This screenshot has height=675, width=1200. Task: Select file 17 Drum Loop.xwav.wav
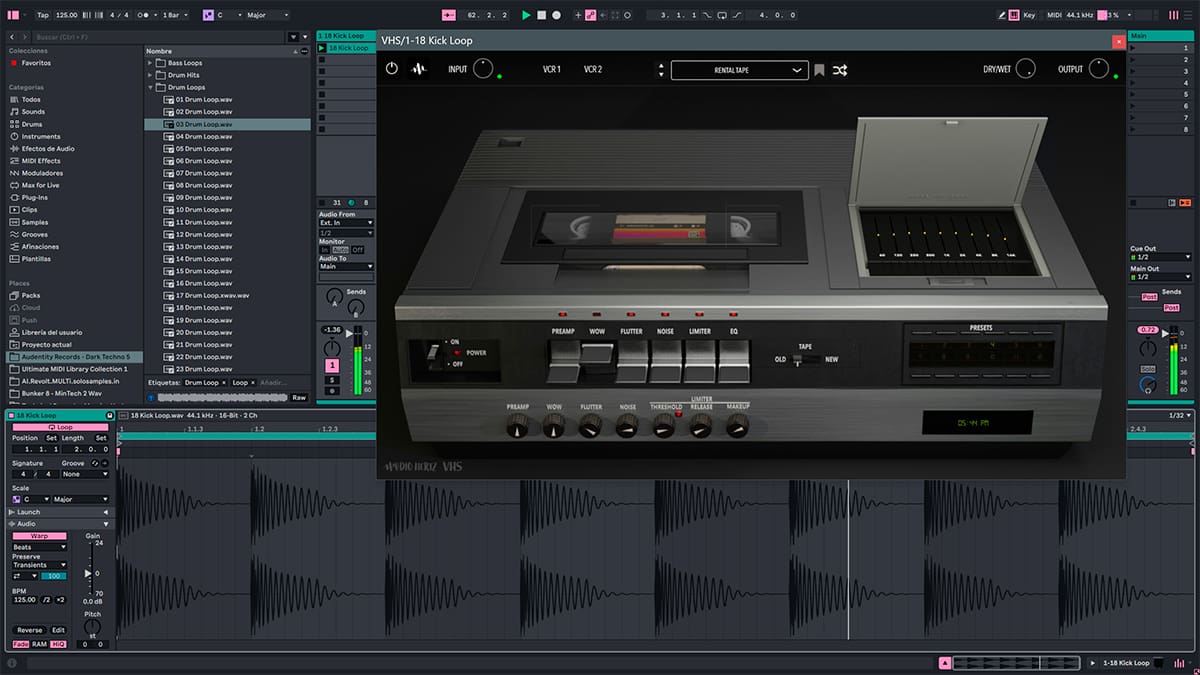[x=213, y=295]
